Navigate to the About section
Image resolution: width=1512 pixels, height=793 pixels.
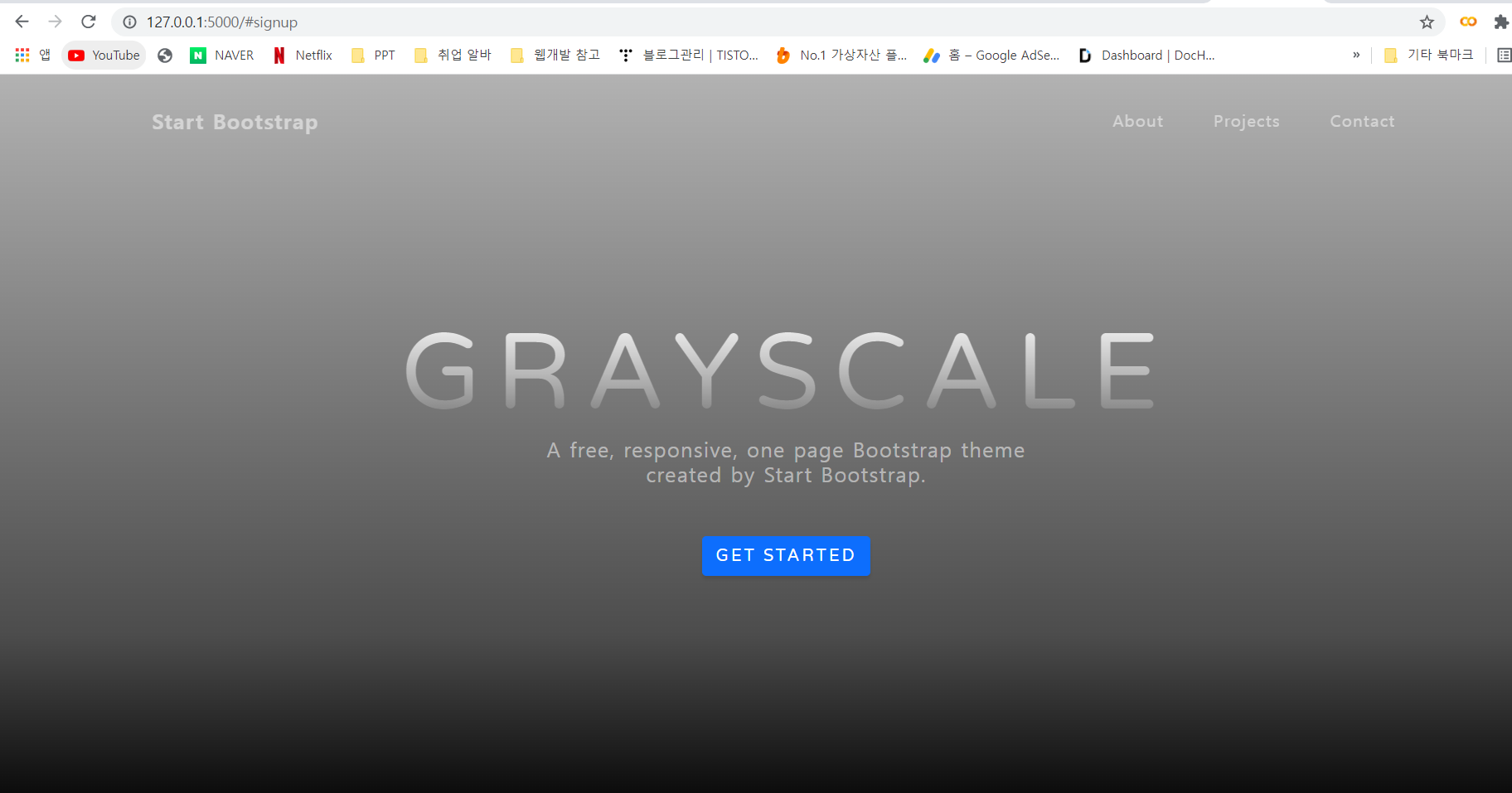pos(1137,121)
